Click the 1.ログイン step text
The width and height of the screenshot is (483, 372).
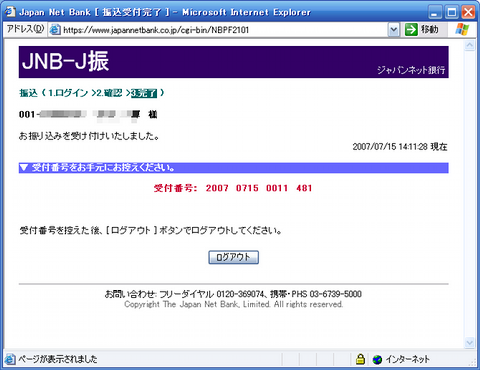click(68, 93)
